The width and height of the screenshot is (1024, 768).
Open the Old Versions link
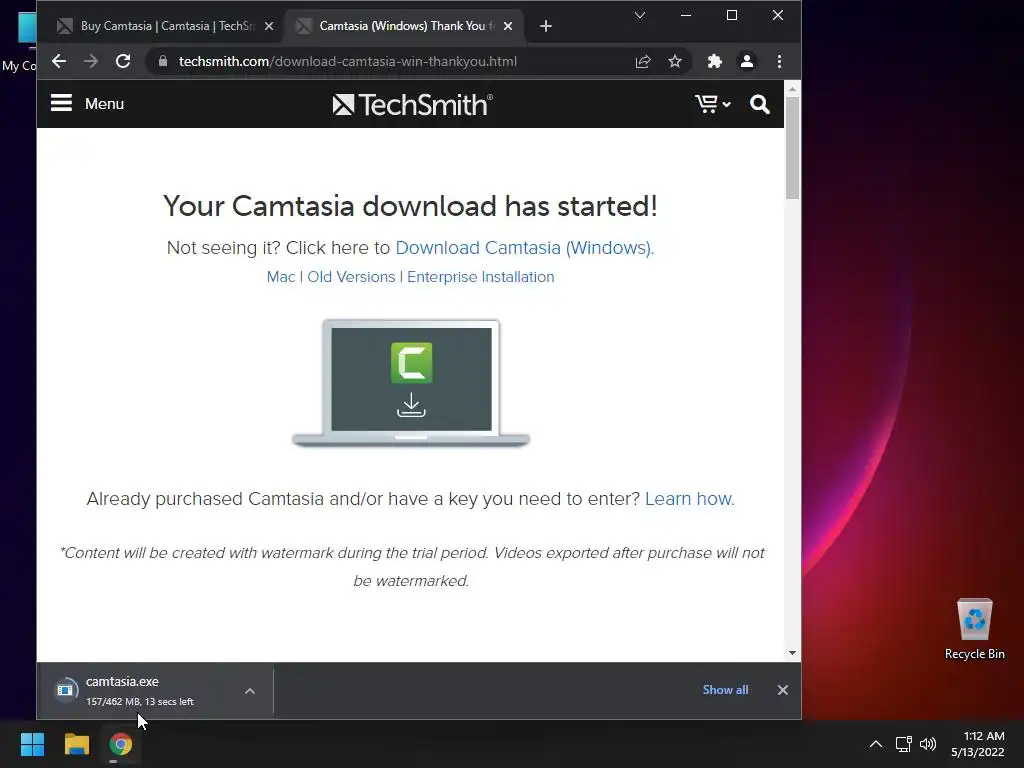[x=351, y=277]
